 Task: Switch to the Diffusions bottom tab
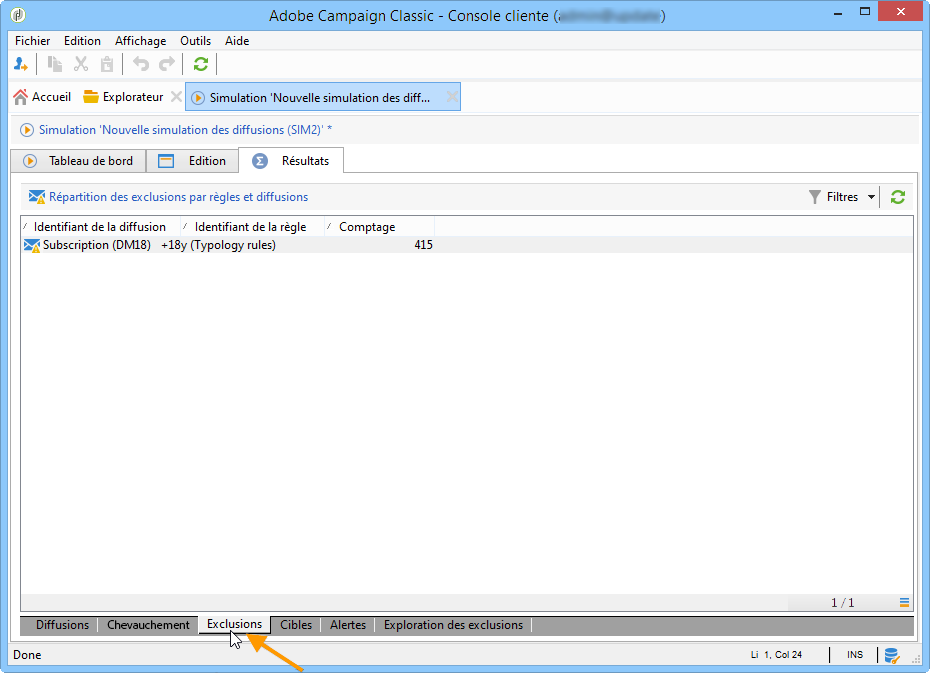[62, 625]
